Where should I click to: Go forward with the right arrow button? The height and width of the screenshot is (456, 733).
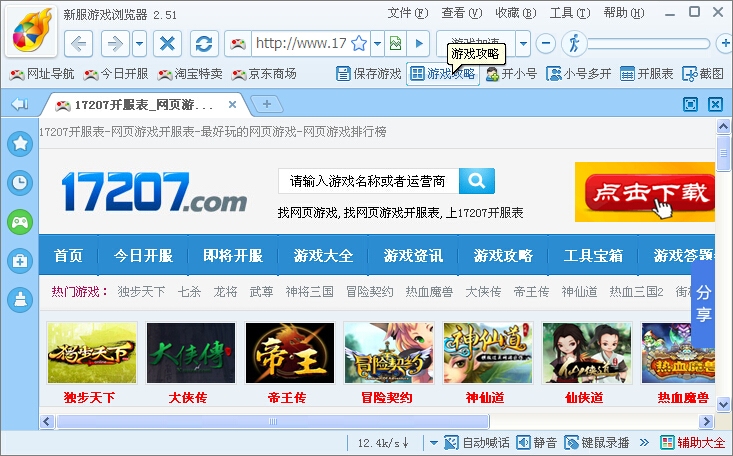115,44
